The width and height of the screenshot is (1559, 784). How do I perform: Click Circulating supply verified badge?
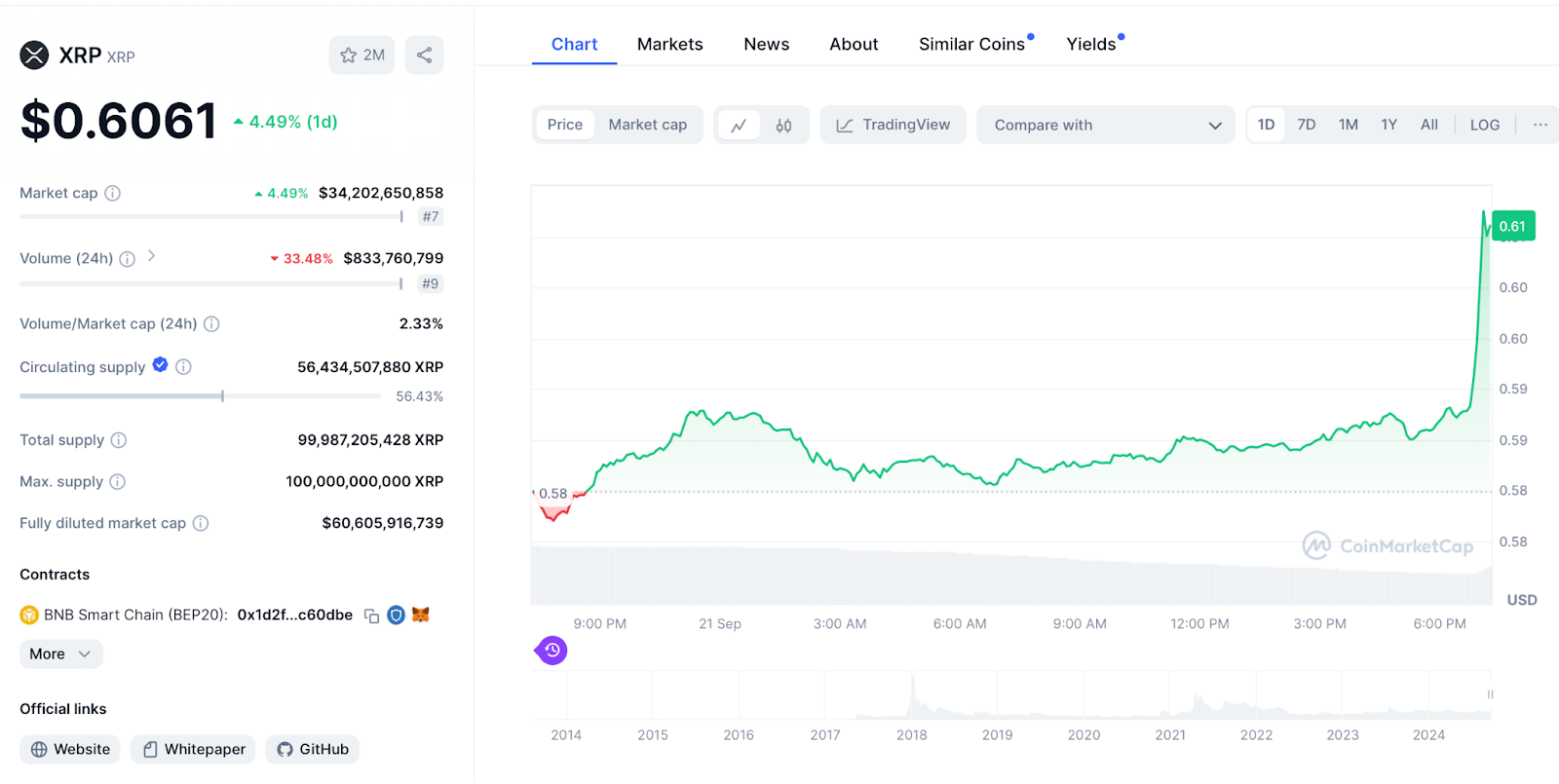(x=160, y=365)
